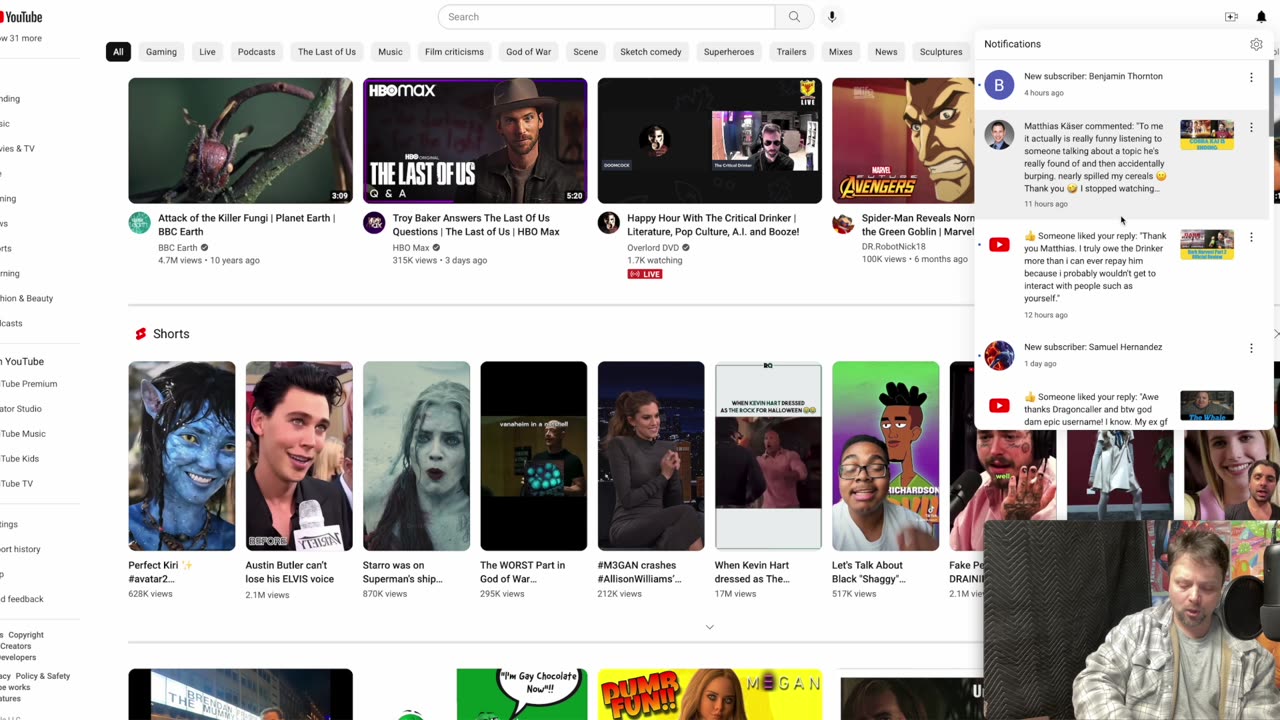This screenshot has width=1280, height=720.
Task: Select the Live filter chip
Action: point(207,52)
